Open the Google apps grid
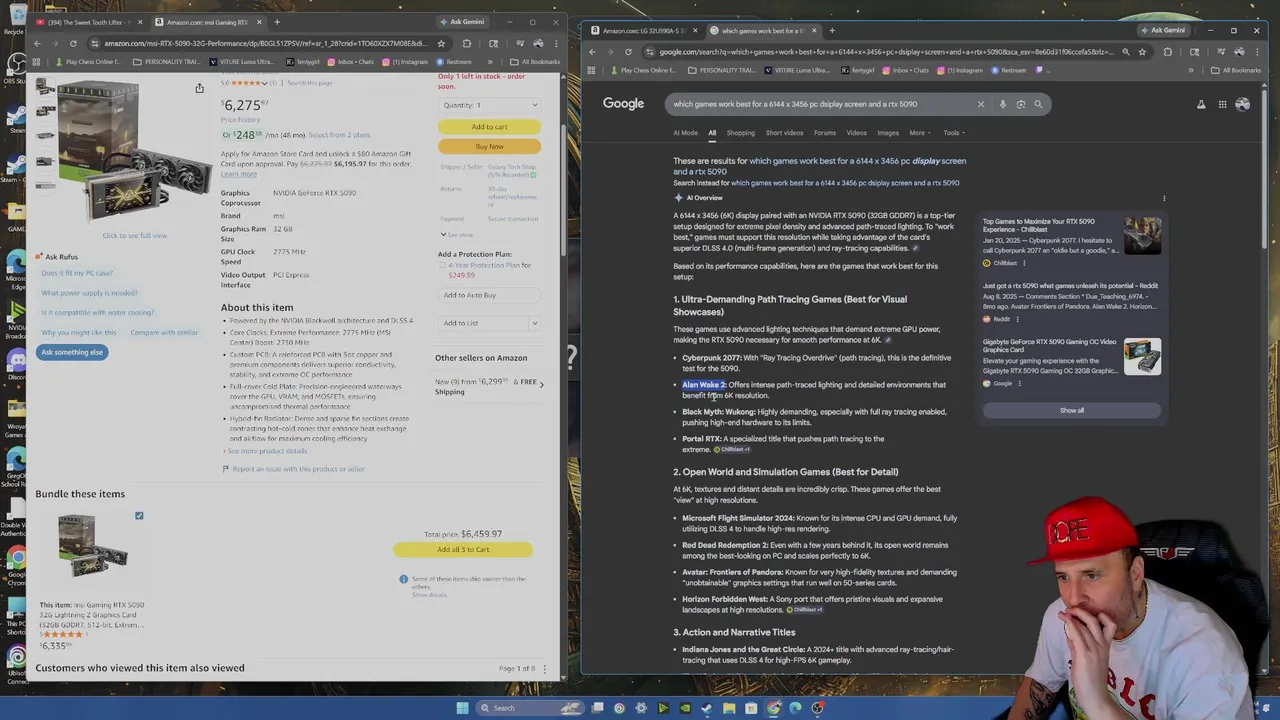1280x720 pixels. pos(1222,104)
